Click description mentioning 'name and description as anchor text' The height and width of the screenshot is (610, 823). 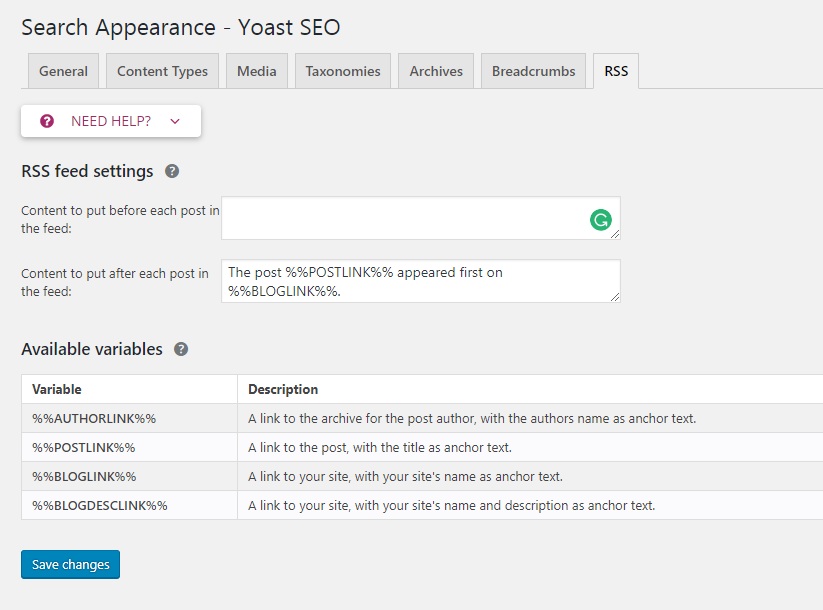(x=451, y=505)
